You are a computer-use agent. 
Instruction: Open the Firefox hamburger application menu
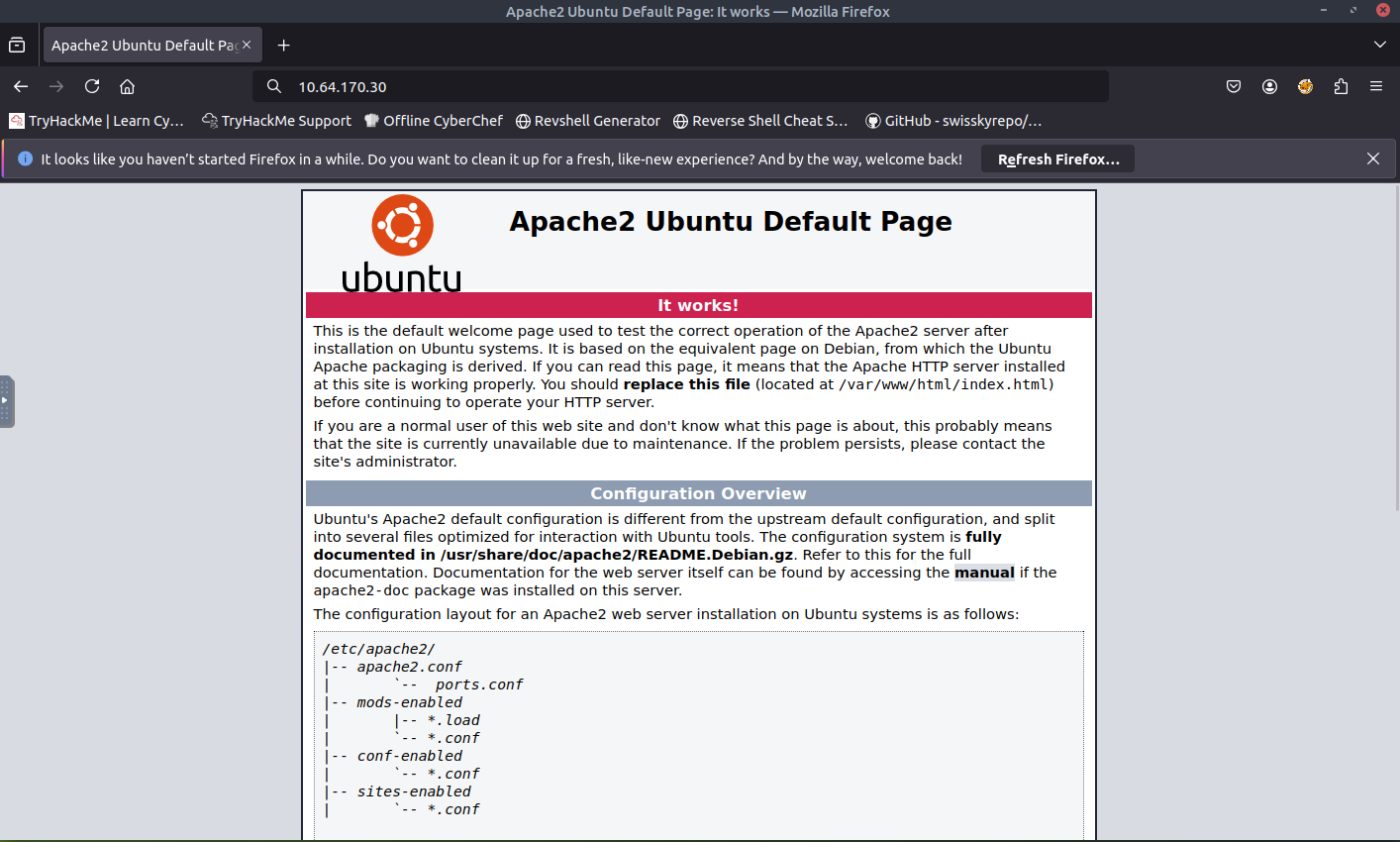click(x=1376, y=86)
